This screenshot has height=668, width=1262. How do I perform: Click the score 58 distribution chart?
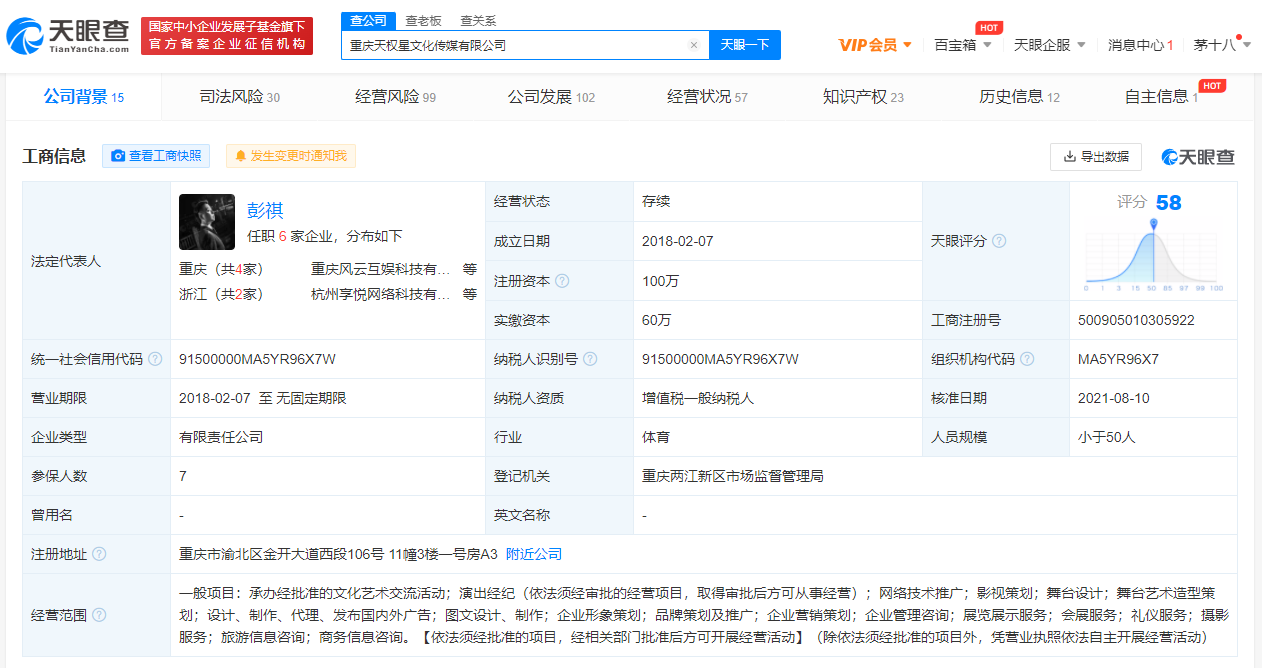tap(1154, 255)
